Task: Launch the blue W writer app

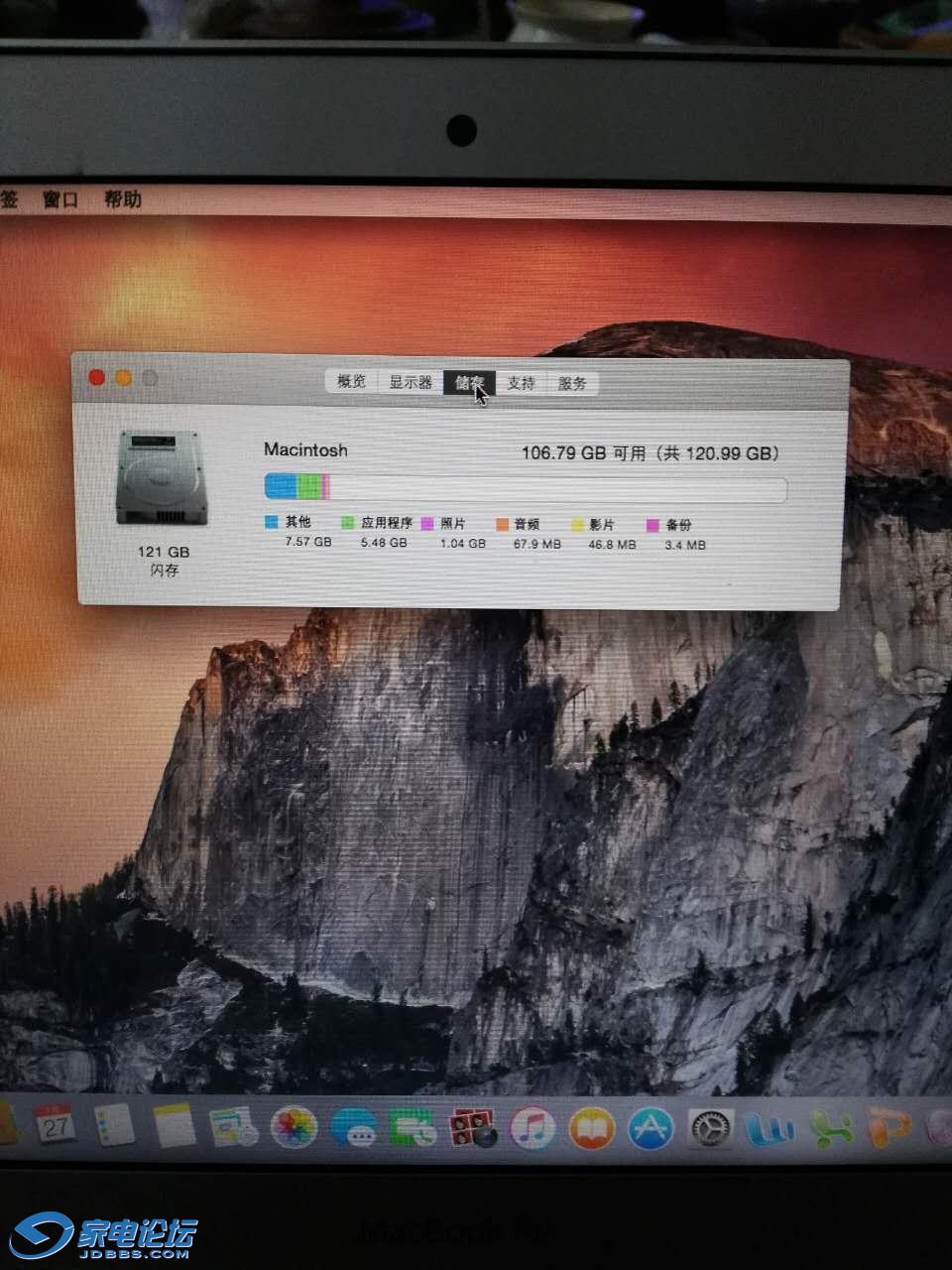Action: point(771,1128)
